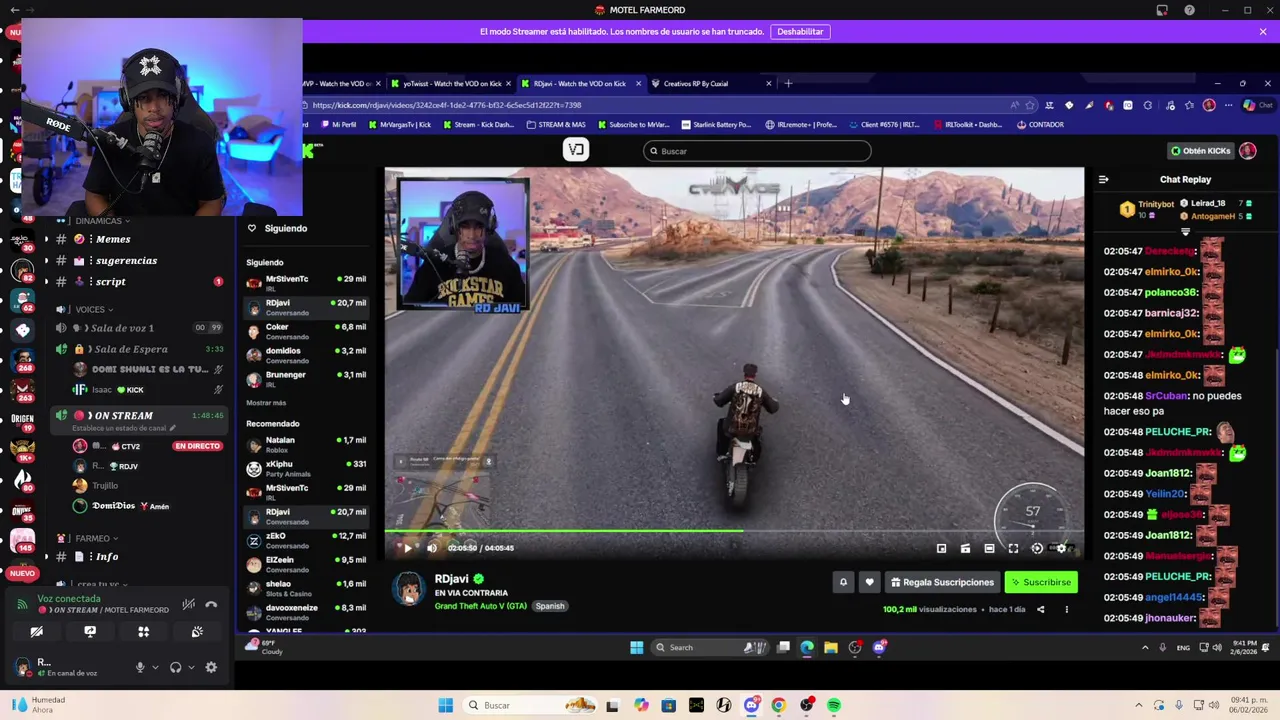Open Discord microphone input options arrow
Viewport: 1280px width, 720px height.
155,668
